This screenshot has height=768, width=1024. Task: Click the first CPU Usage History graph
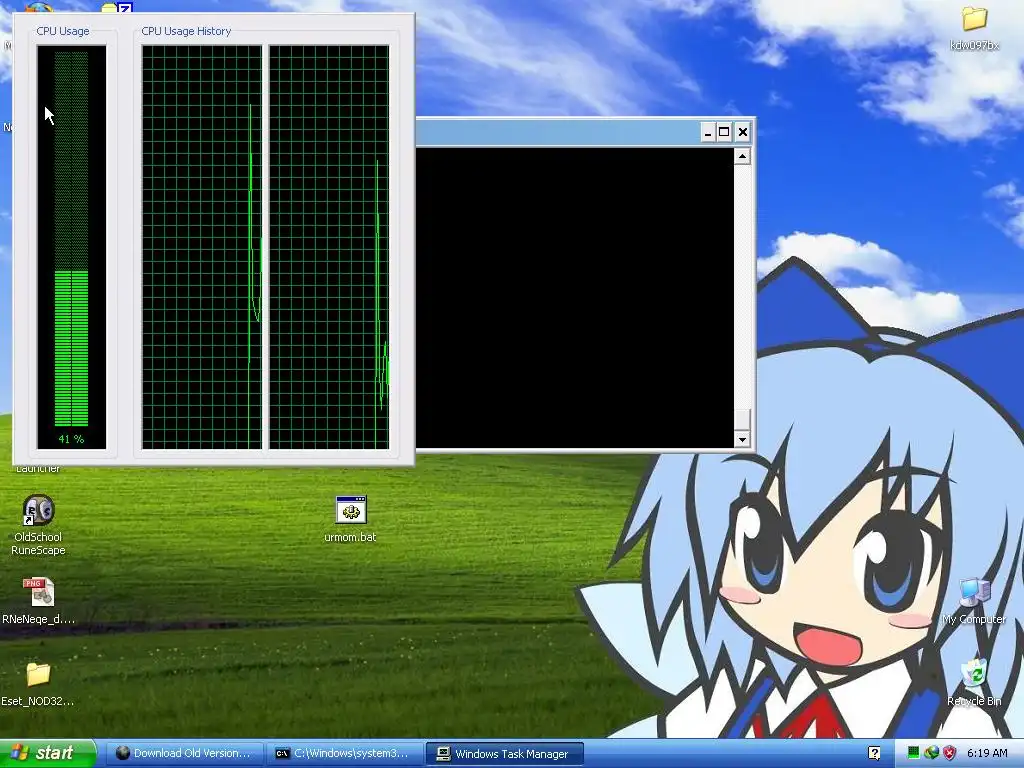tap(202, 247)
